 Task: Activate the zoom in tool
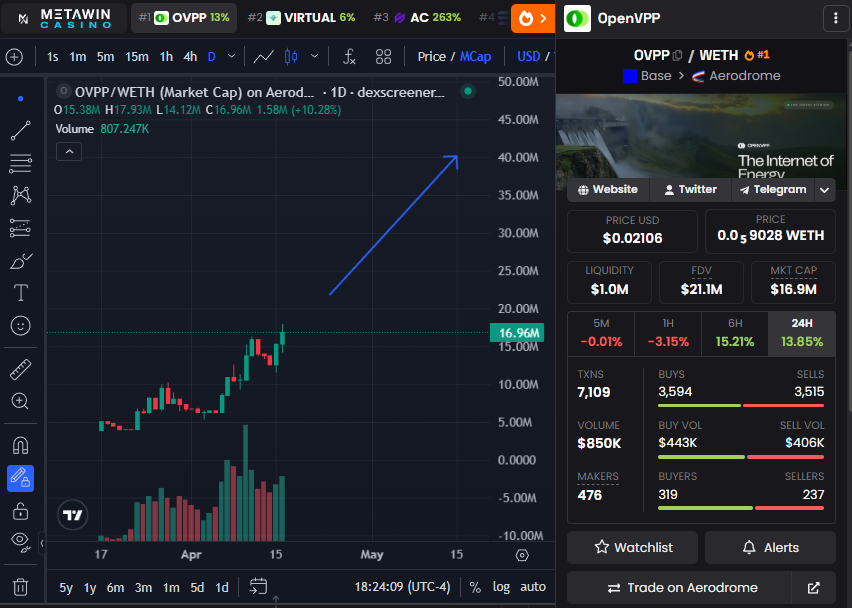(21, 402)
